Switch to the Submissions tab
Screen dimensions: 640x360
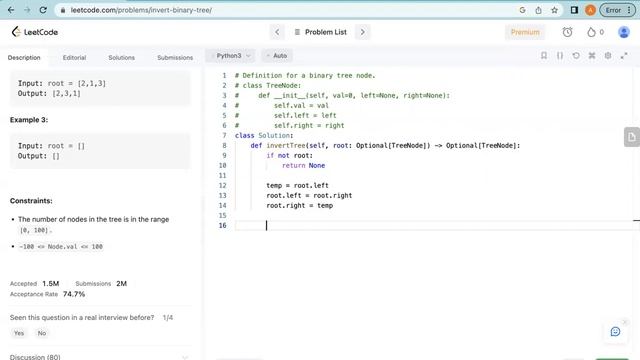pos(175,58)
